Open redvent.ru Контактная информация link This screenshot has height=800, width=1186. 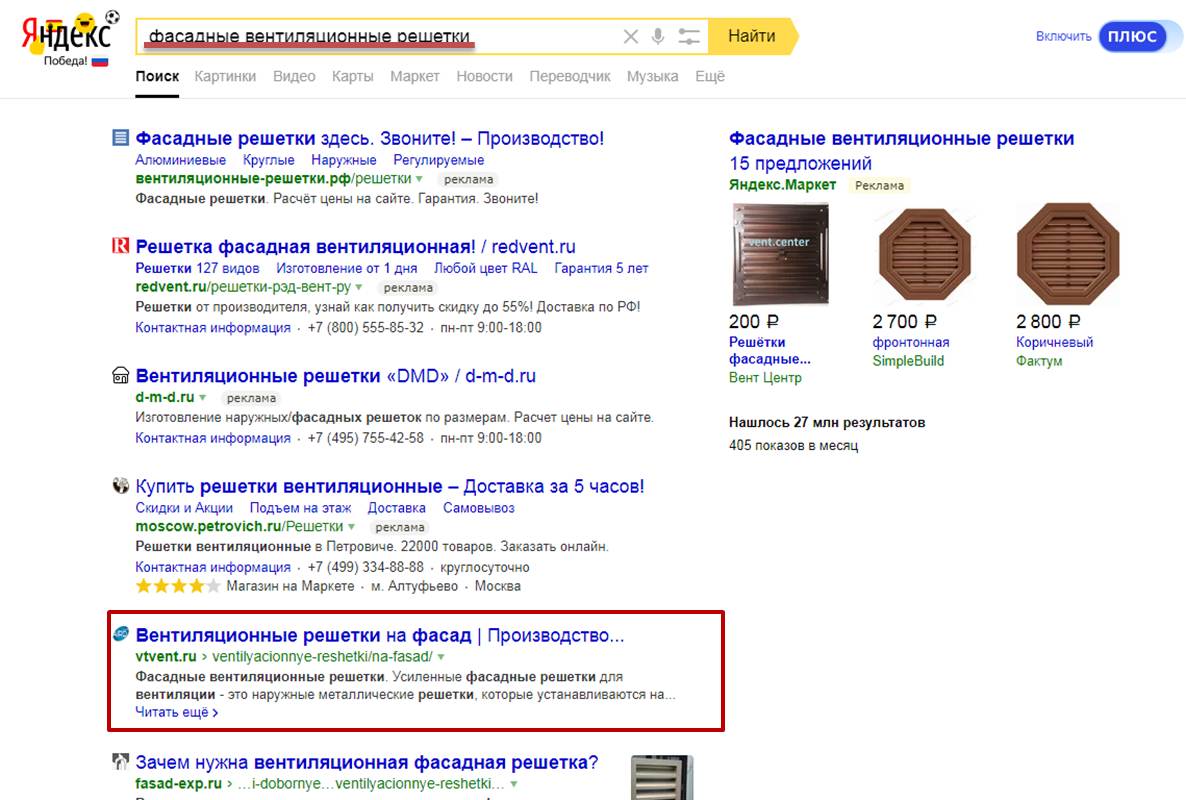point(213,328)
